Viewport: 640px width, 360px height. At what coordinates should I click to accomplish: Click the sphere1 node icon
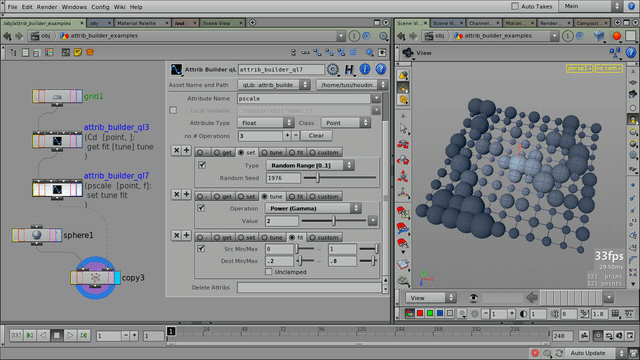pos(37,235)
